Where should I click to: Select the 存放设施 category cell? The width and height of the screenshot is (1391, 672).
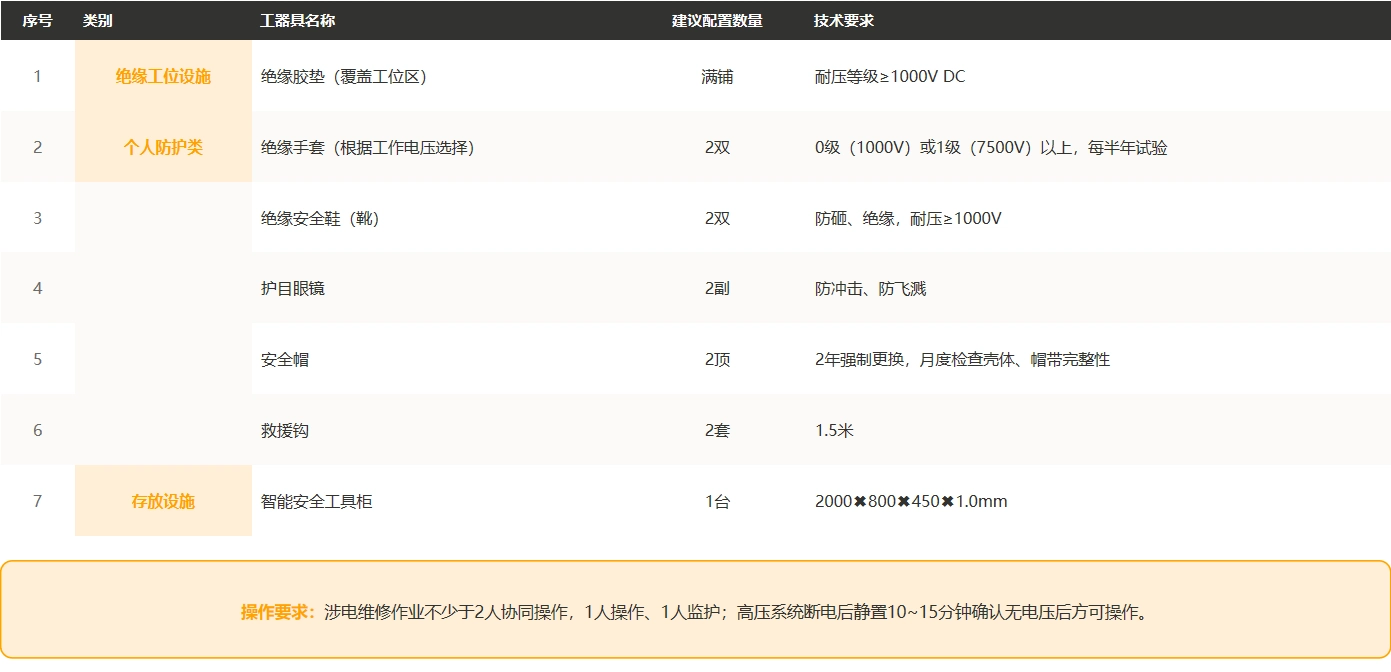point(163,501)
